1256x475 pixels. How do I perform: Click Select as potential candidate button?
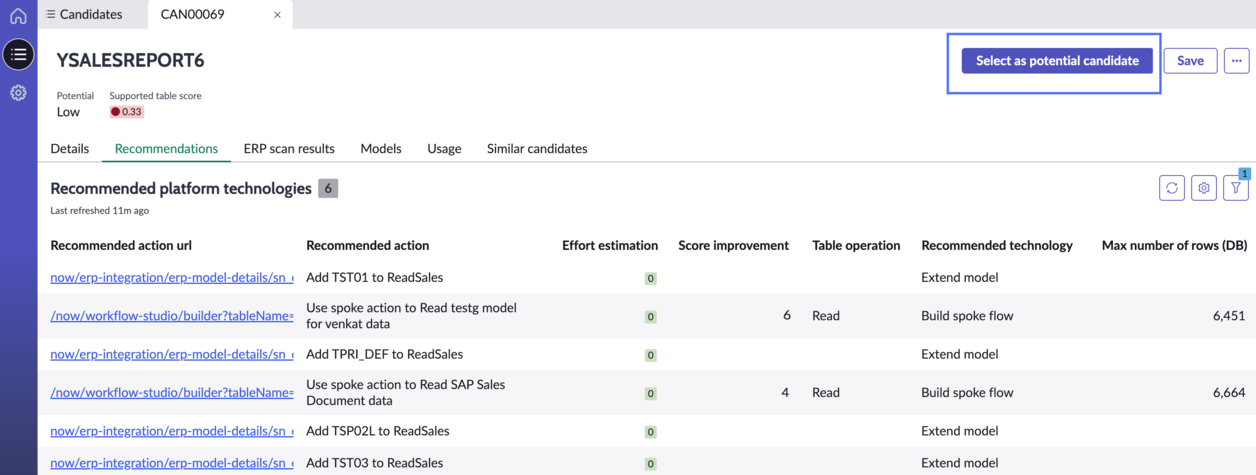(x=1057, y=61)
